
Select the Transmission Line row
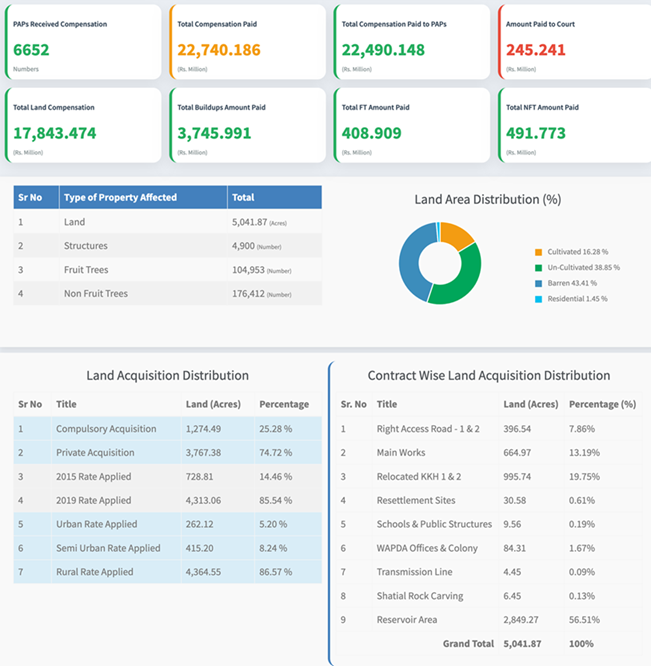pyautogui.click(x=489, y=572)
